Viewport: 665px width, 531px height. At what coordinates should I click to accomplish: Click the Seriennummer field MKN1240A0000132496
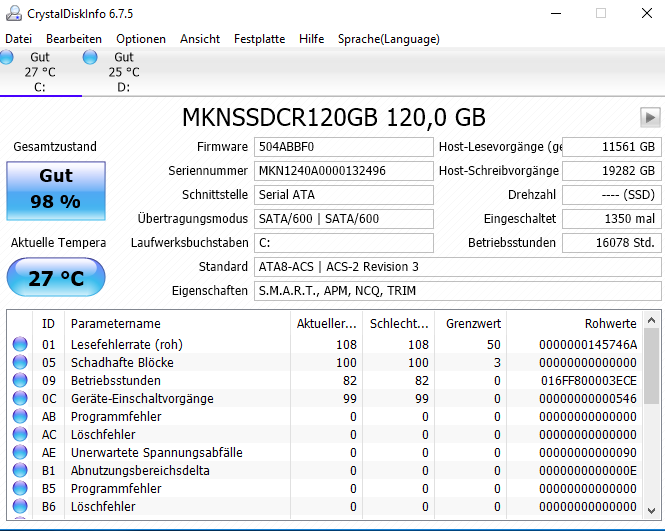click(344, 170)
